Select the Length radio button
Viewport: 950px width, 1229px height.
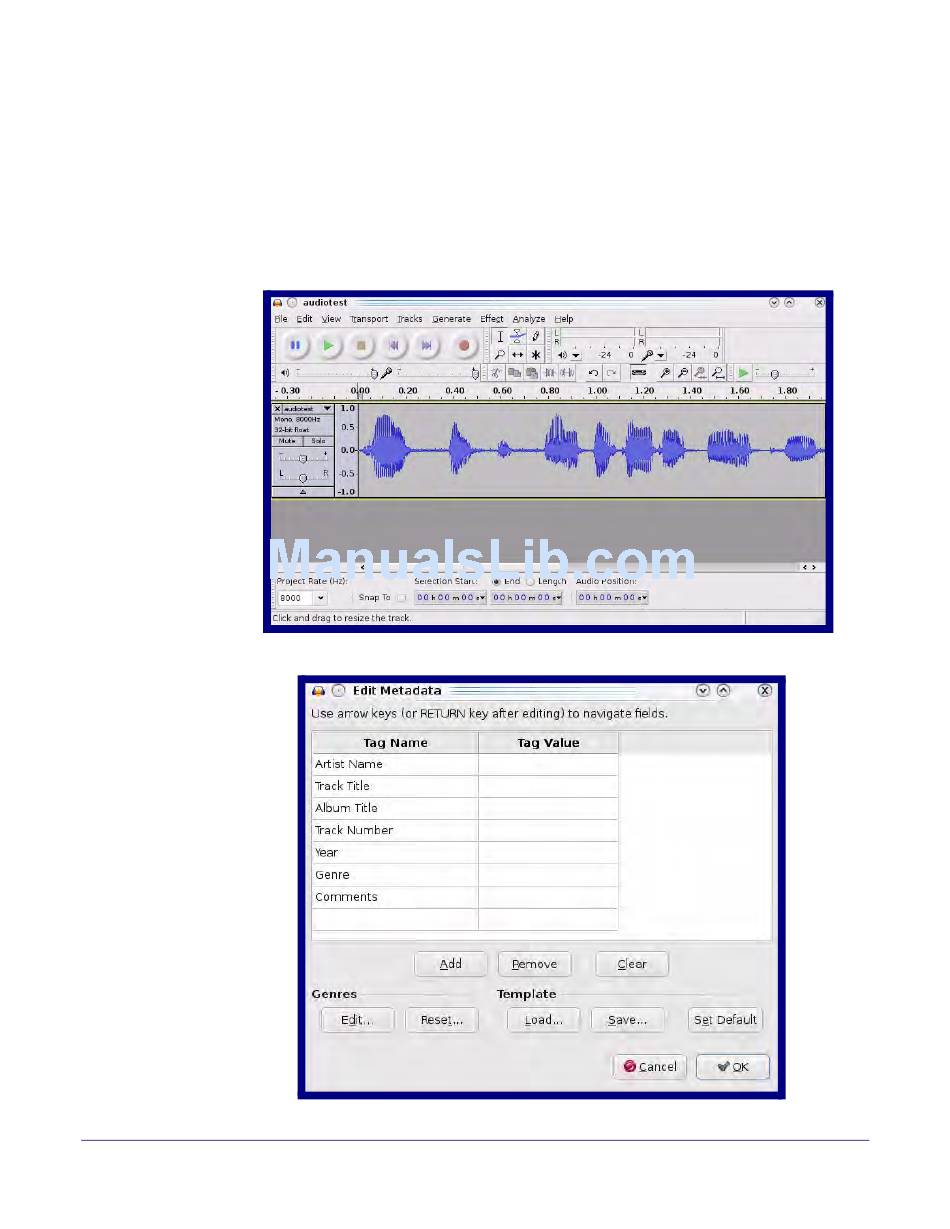pyautogui.click(x=531, y=581)
